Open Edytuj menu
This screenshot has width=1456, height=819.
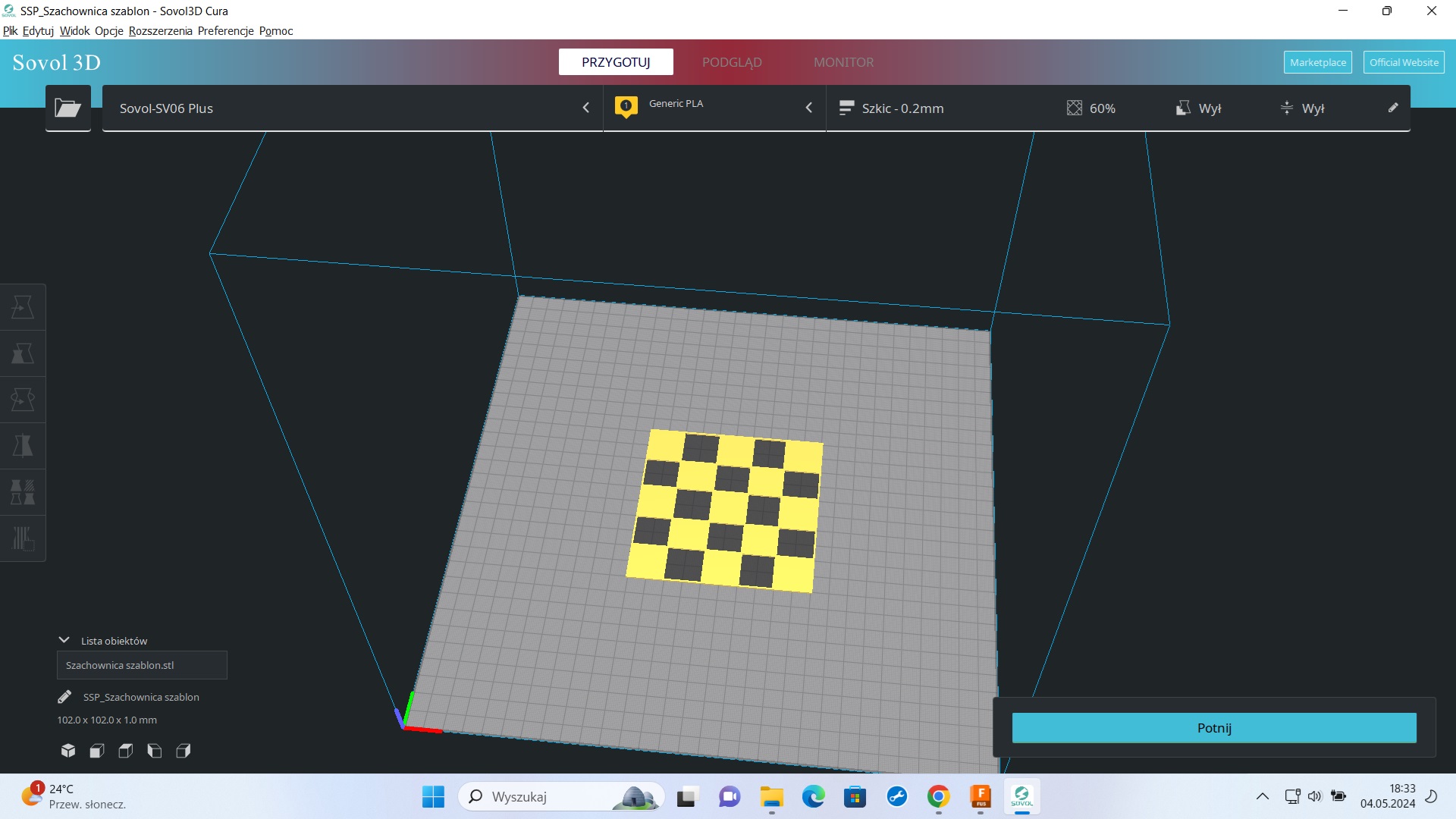tap(38, 31)
